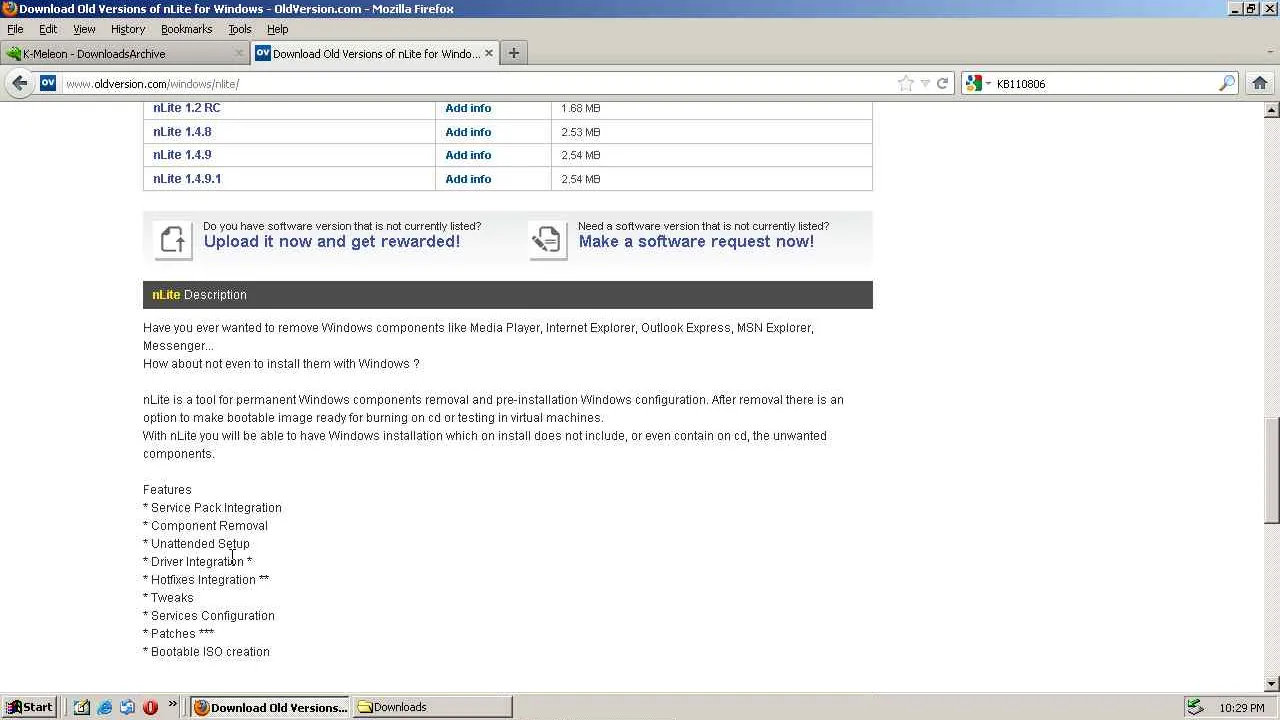Image resolution: width=1280 pixels, height=720 pixels.
Task: Click the '* Services Configuration' feature line
Action: click(x=209, y=616)
